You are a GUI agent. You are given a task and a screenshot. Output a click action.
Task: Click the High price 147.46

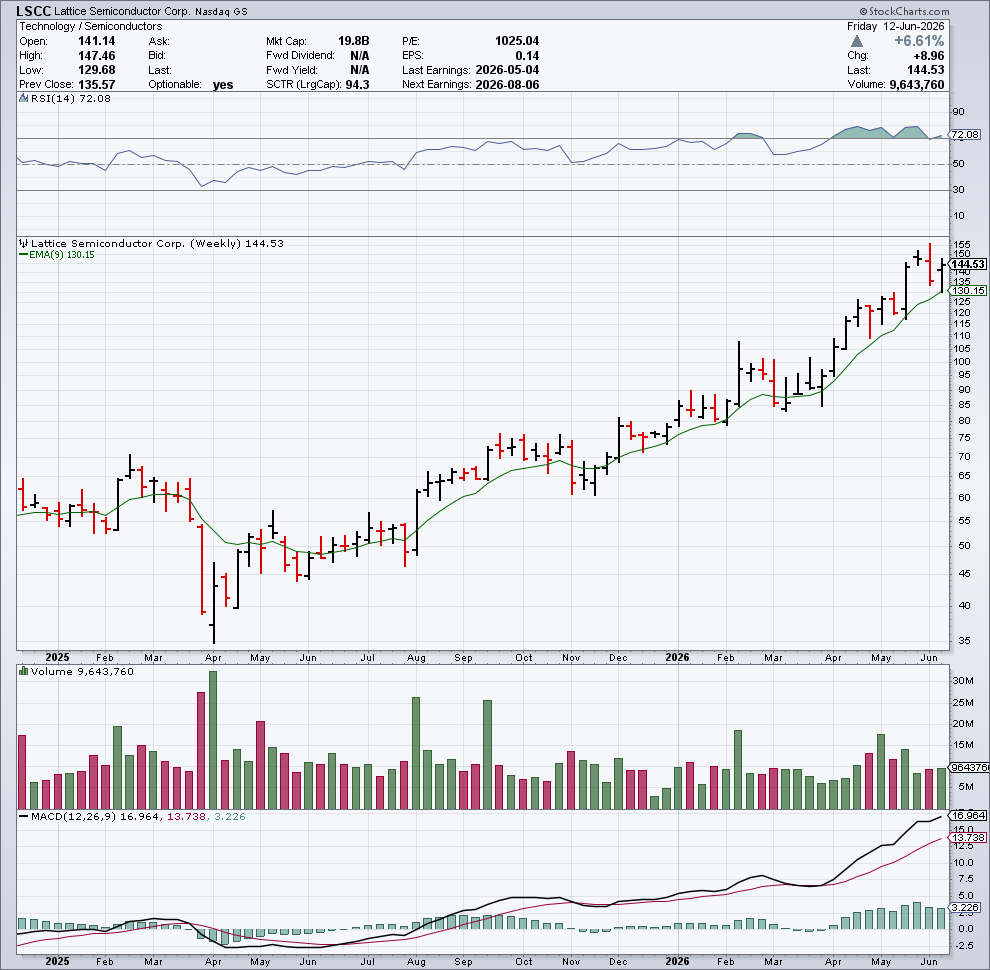[x=97, y=56]
